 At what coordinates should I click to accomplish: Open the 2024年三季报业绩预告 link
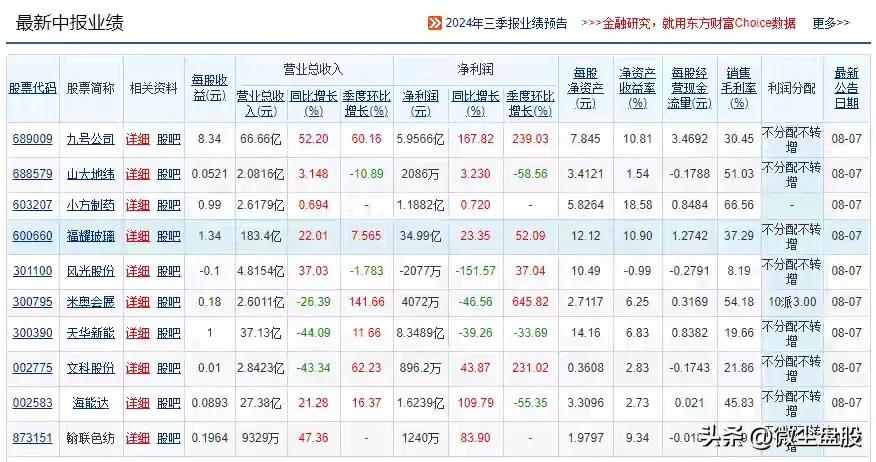coord(506,23)
